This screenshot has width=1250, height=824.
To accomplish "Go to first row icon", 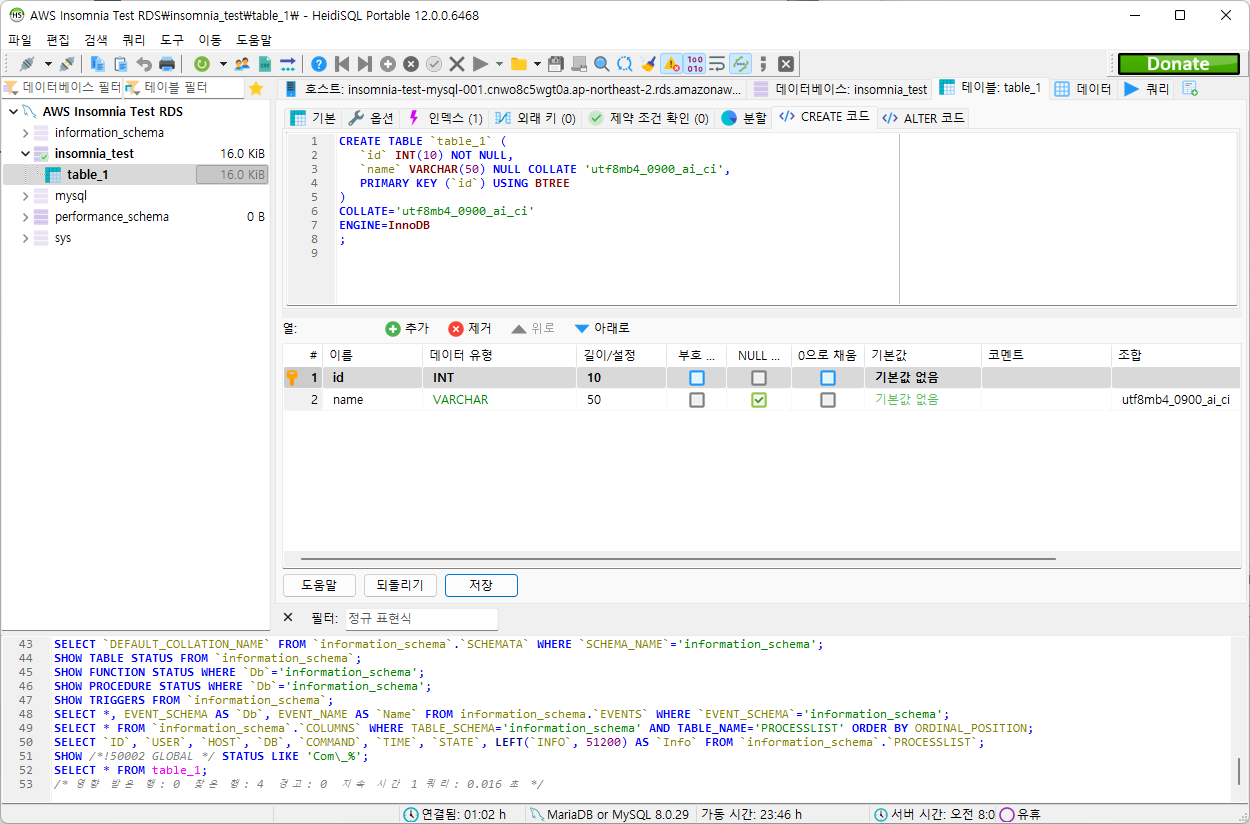I will click(x=342, y=64).
